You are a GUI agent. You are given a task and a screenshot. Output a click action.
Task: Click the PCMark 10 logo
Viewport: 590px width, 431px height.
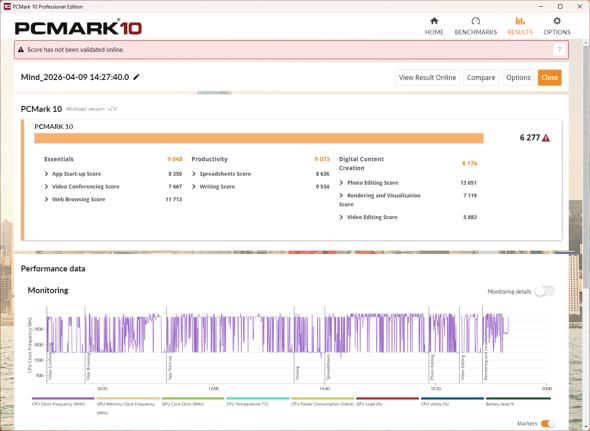(x=78, y=28)
